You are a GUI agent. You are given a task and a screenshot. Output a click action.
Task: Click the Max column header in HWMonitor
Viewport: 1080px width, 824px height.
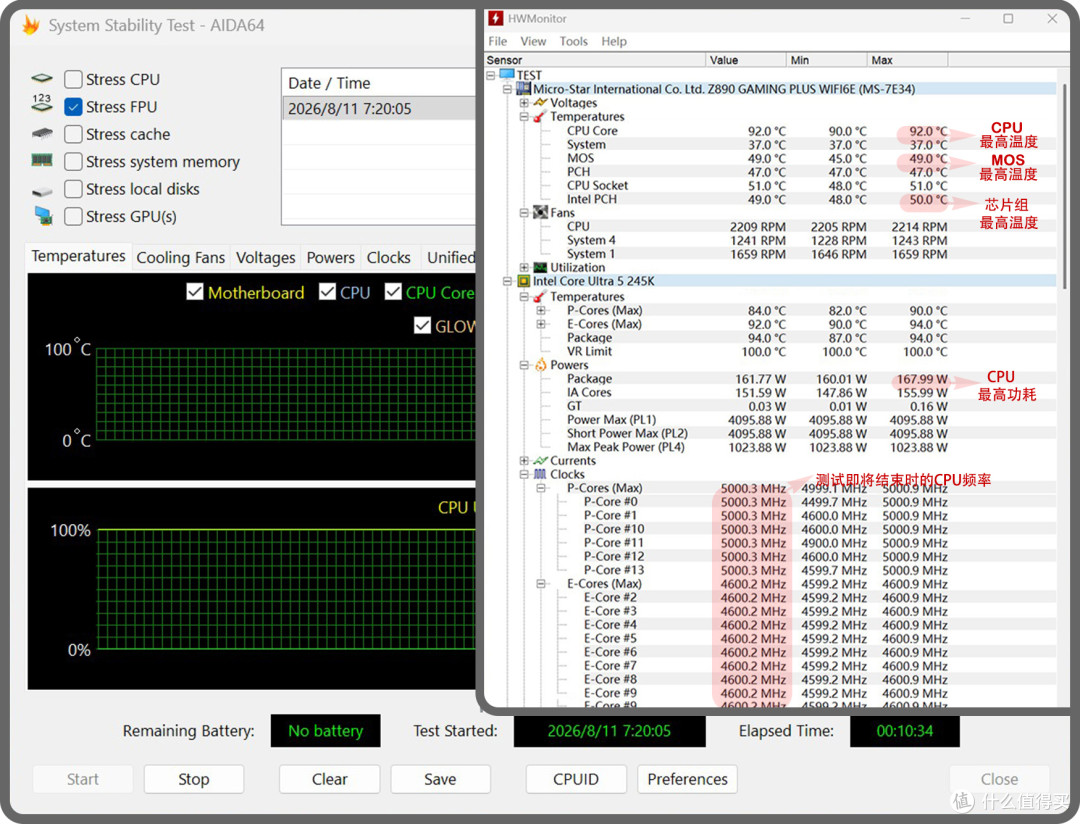tap(907, 60)
